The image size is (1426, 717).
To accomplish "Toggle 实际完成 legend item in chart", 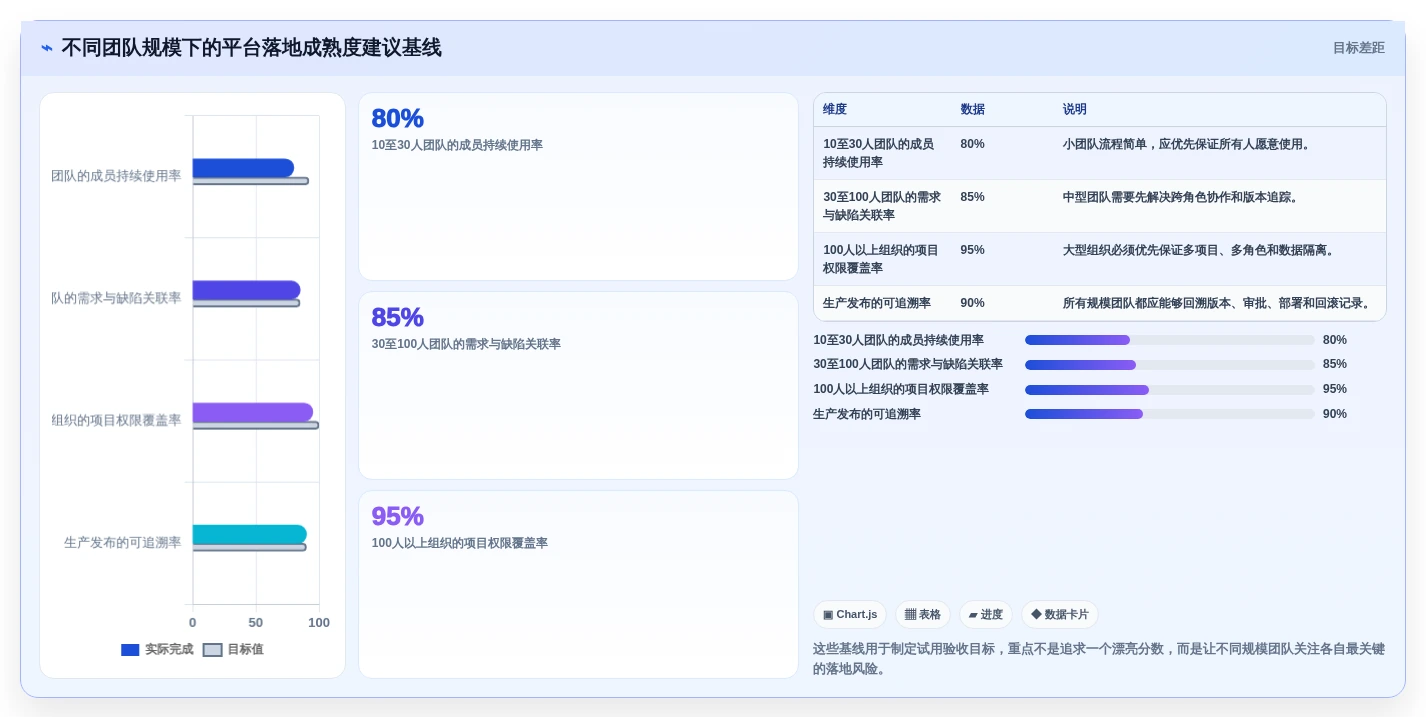I will coord(157,650).
